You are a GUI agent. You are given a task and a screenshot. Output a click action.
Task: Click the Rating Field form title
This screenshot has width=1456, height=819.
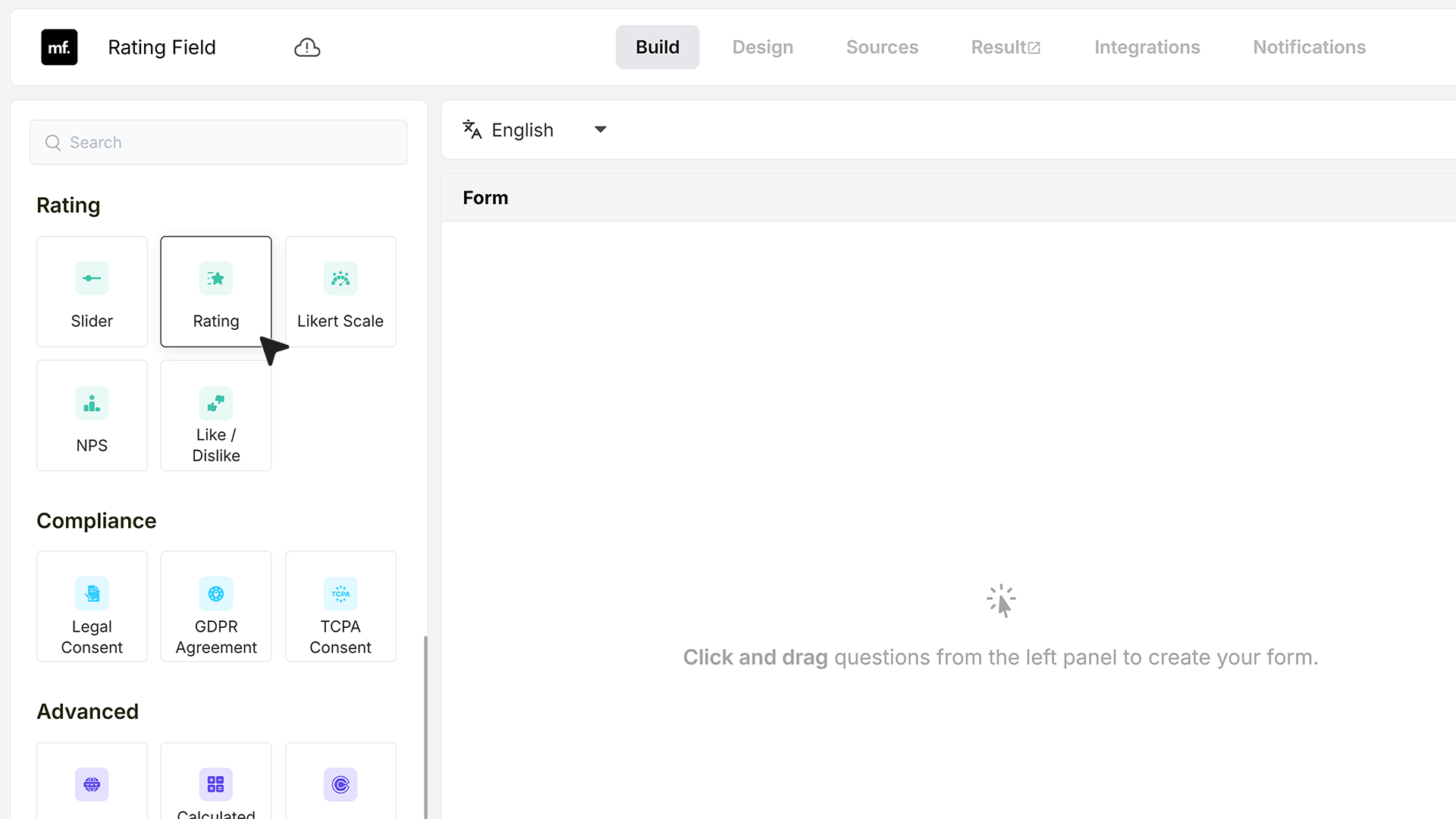(162, 47)
